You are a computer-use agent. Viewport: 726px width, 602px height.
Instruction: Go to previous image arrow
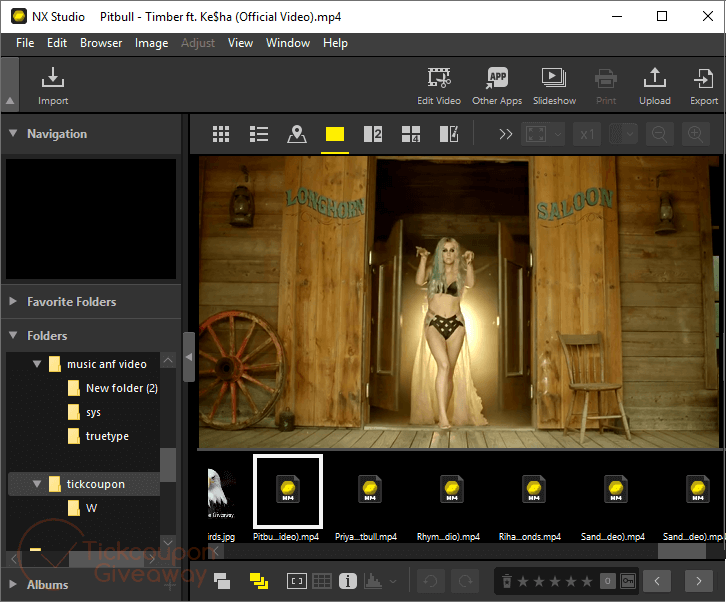pos(657,581)
